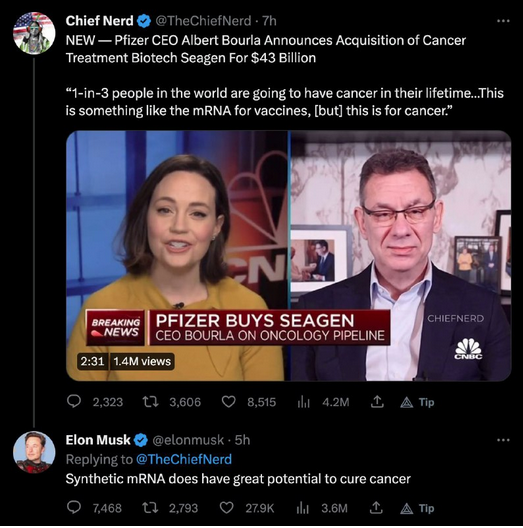Share Chief Nerd's tweet via upload icon

click(x=377, y=402)
